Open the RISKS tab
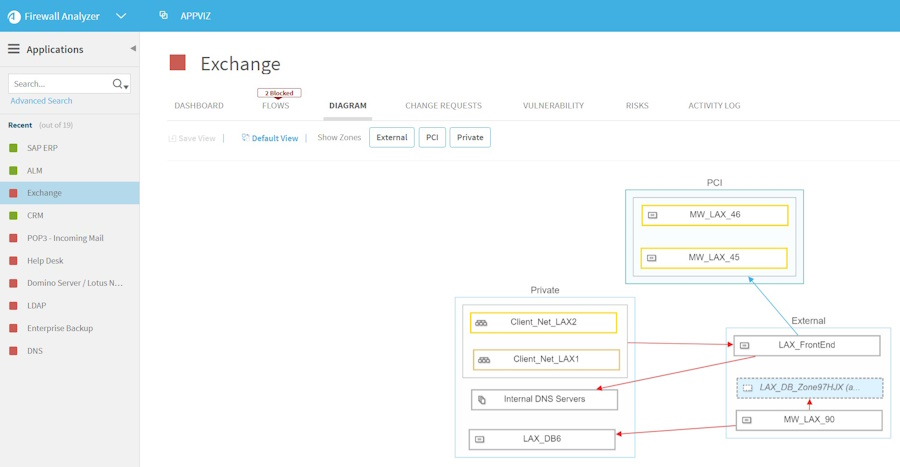This screenshot has width=900, height=467. 637,106
